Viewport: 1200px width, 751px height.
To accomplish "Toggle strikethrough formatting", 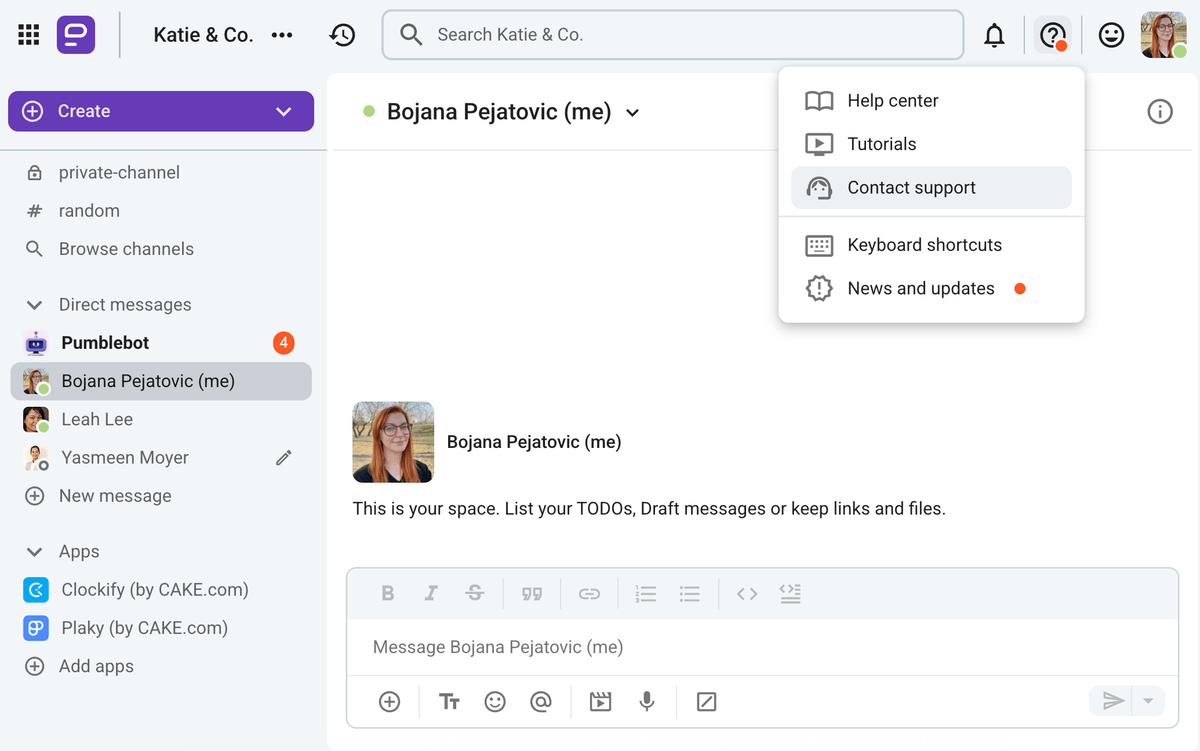I will [475, 594].
